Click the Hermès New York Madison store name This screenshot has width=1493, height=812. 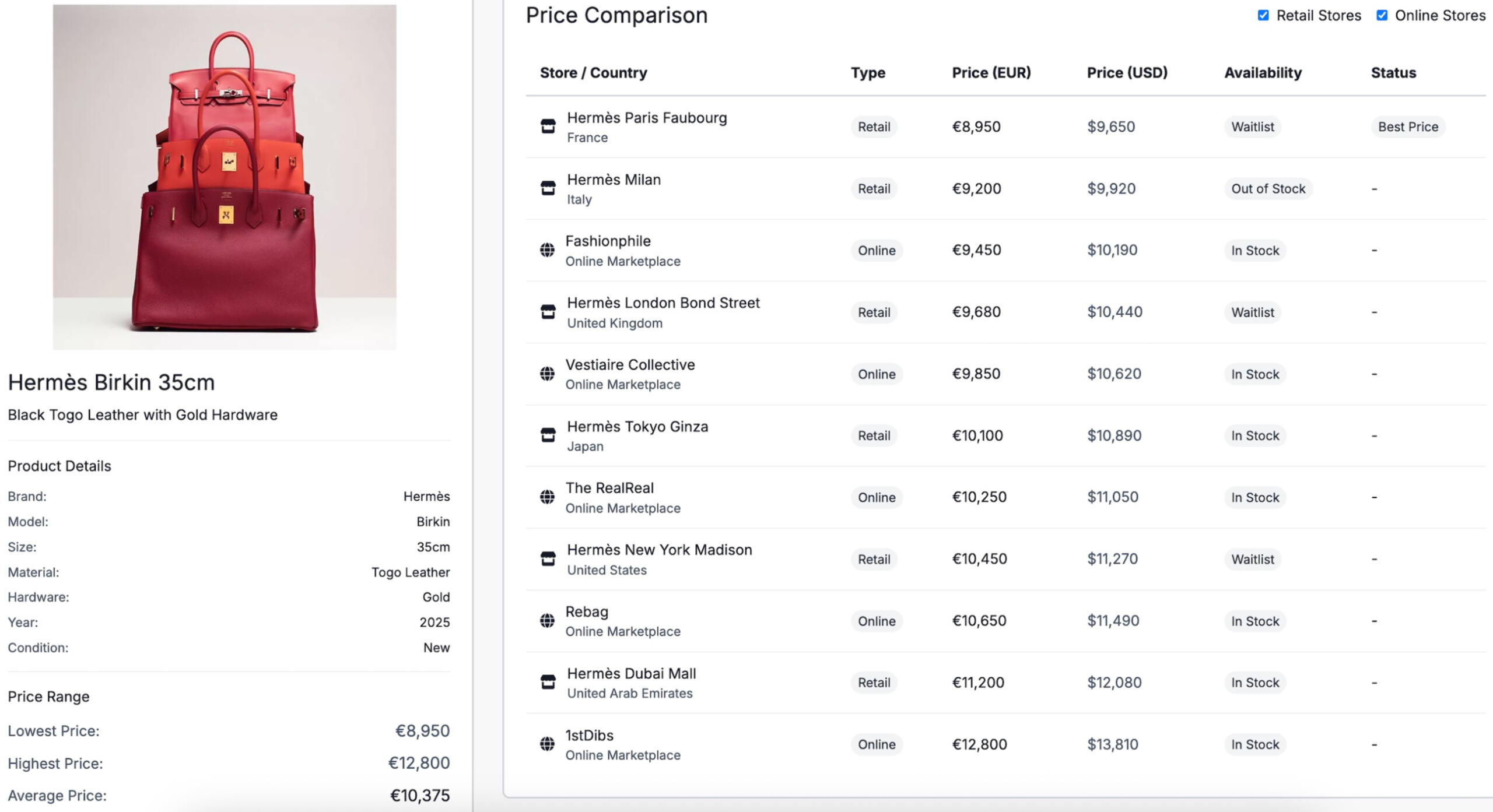(x=660, y=550)
